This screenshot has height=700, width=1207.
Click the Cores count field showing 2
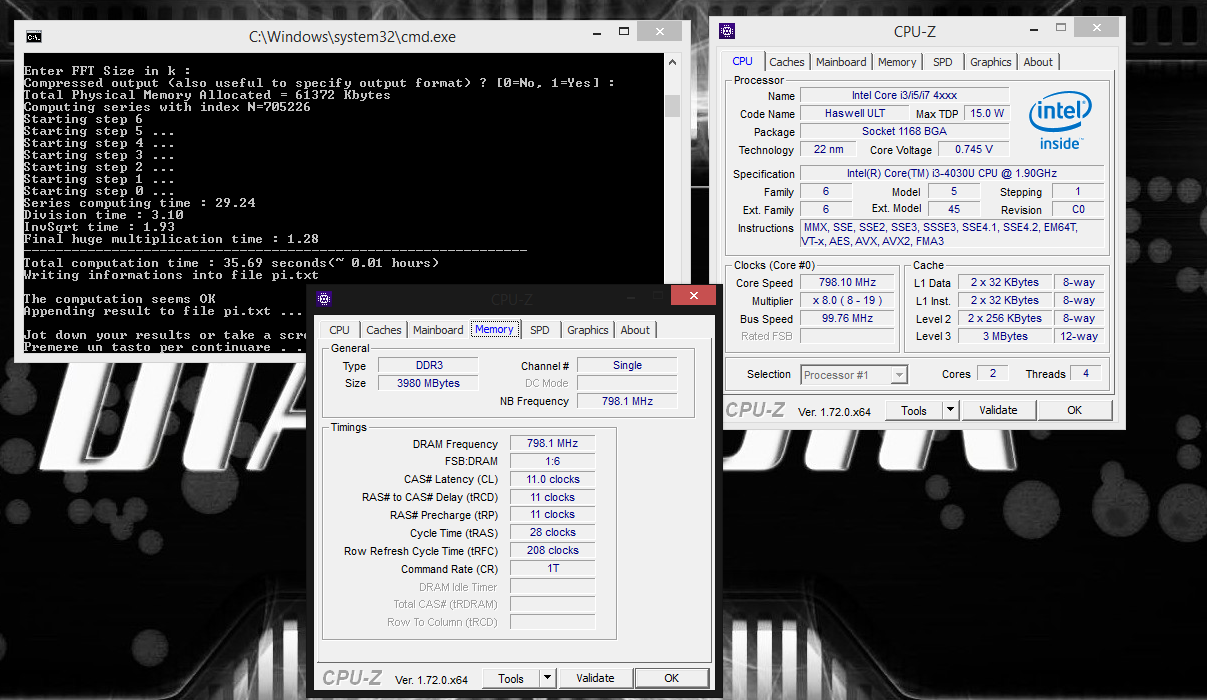click(x=992, y=373)
